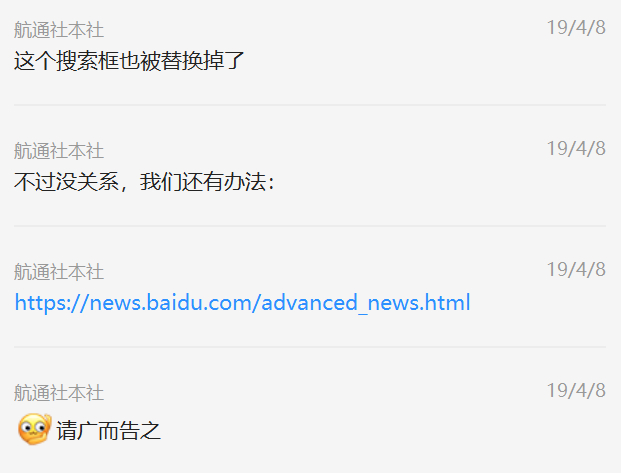Click the divider below the link message

coord(310,347)
